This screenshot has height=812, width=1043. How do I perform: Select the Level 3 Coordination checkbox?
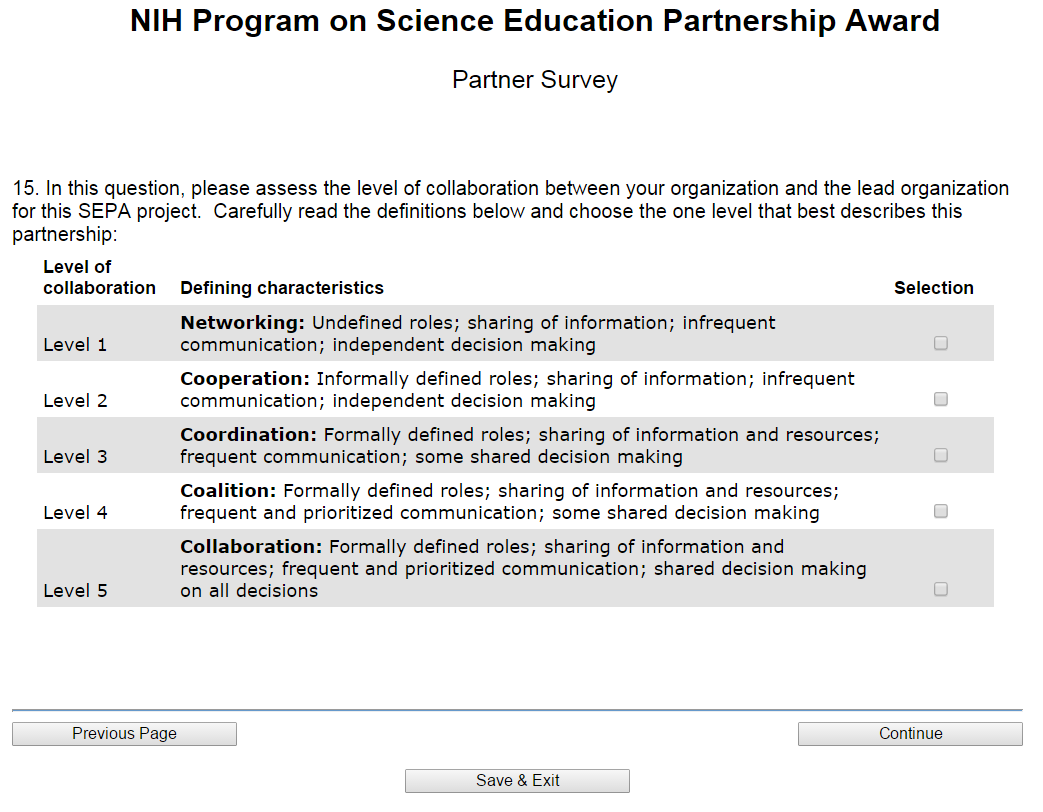coord(941,455)
